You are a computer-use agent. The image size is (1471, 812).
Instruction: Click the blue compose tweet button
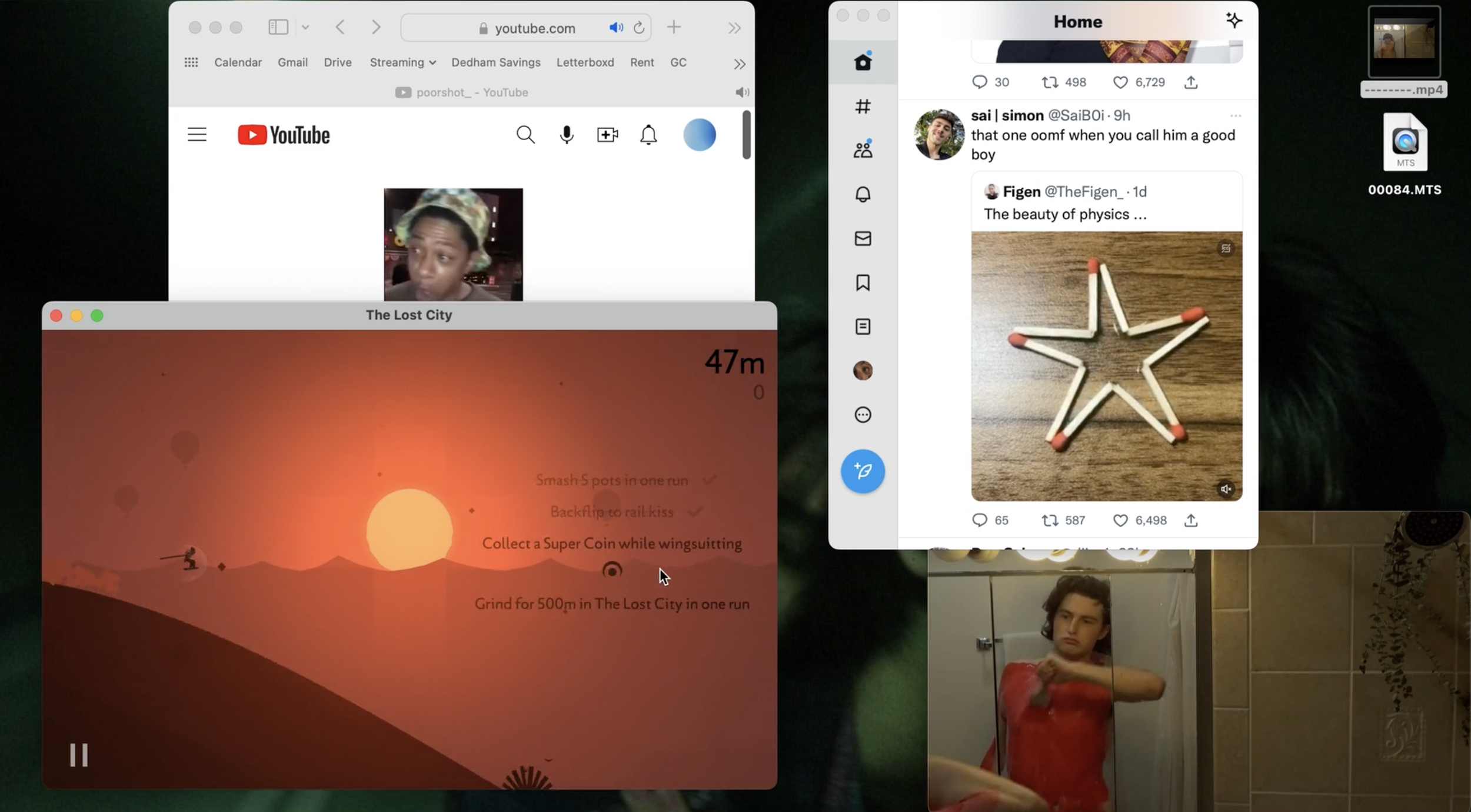[x=863, y=471]
